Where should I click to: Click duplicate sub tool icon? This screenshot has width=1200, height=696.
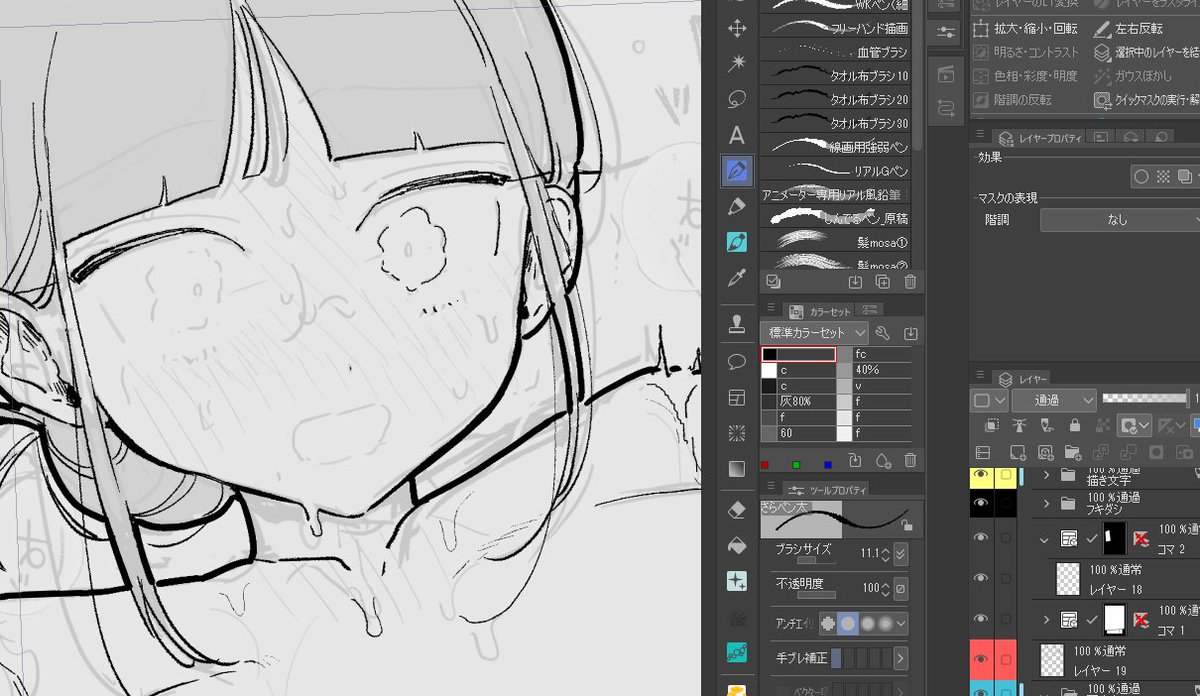pyautogui.click(x=883, y=283)
